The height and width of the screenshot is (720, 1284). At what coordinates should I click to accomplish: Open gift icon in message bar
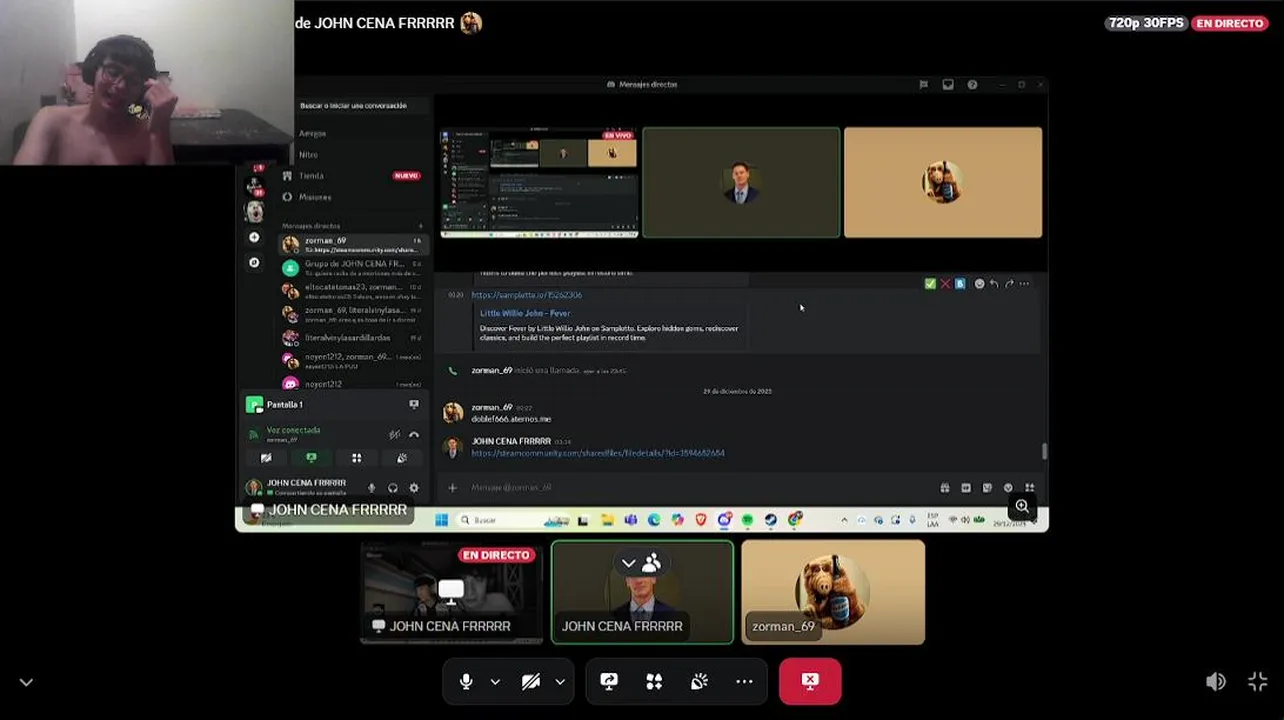click(x=945, y=488)
